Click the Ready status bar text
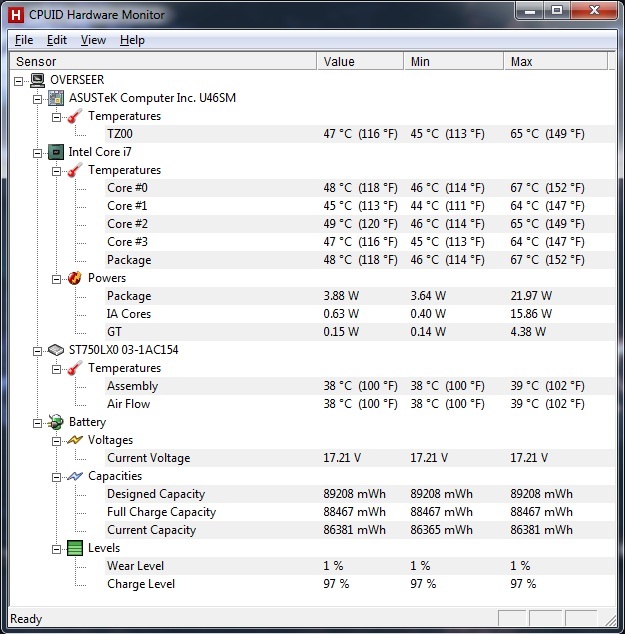Viewport: 626px width, 634px height. pos(26,619)
